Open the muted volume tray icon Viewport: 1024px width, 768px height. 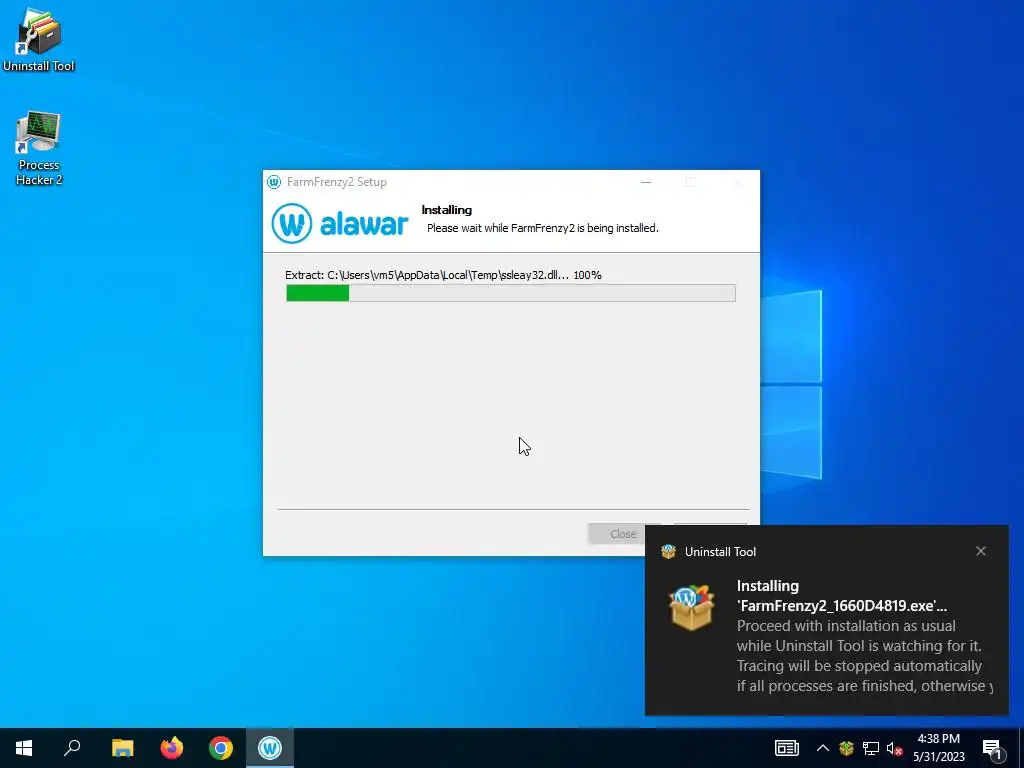coord(894,748)
